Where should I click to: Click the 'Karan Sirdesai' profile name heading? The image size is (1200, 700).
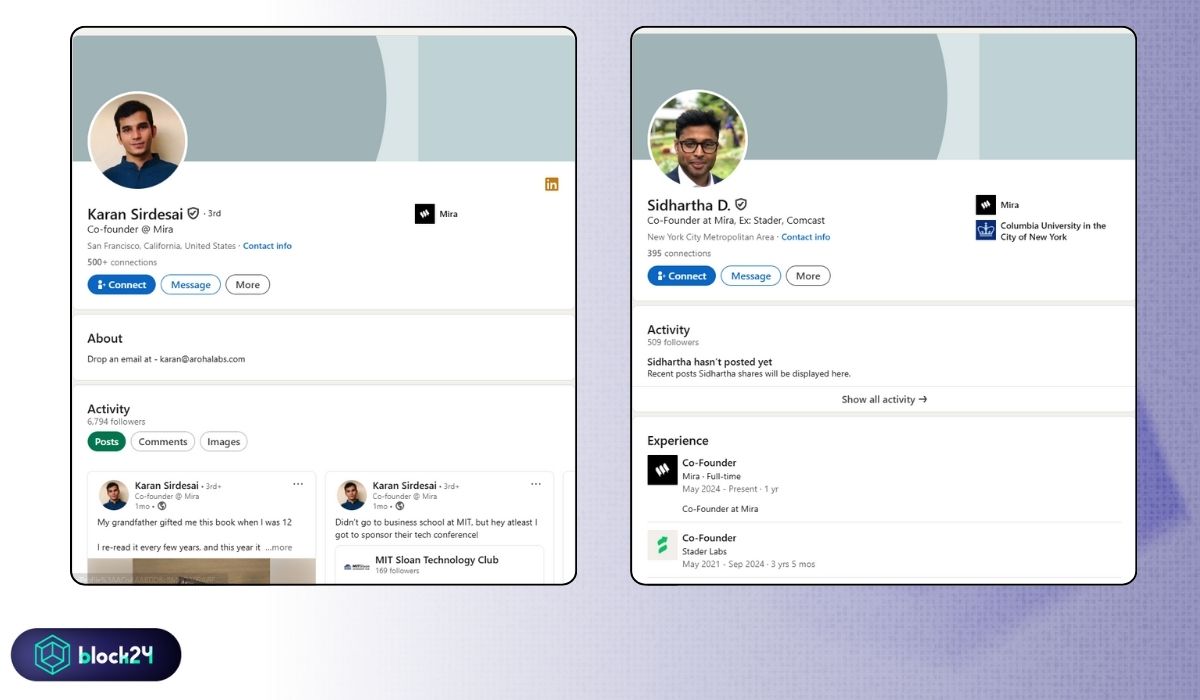pos(135,214)
